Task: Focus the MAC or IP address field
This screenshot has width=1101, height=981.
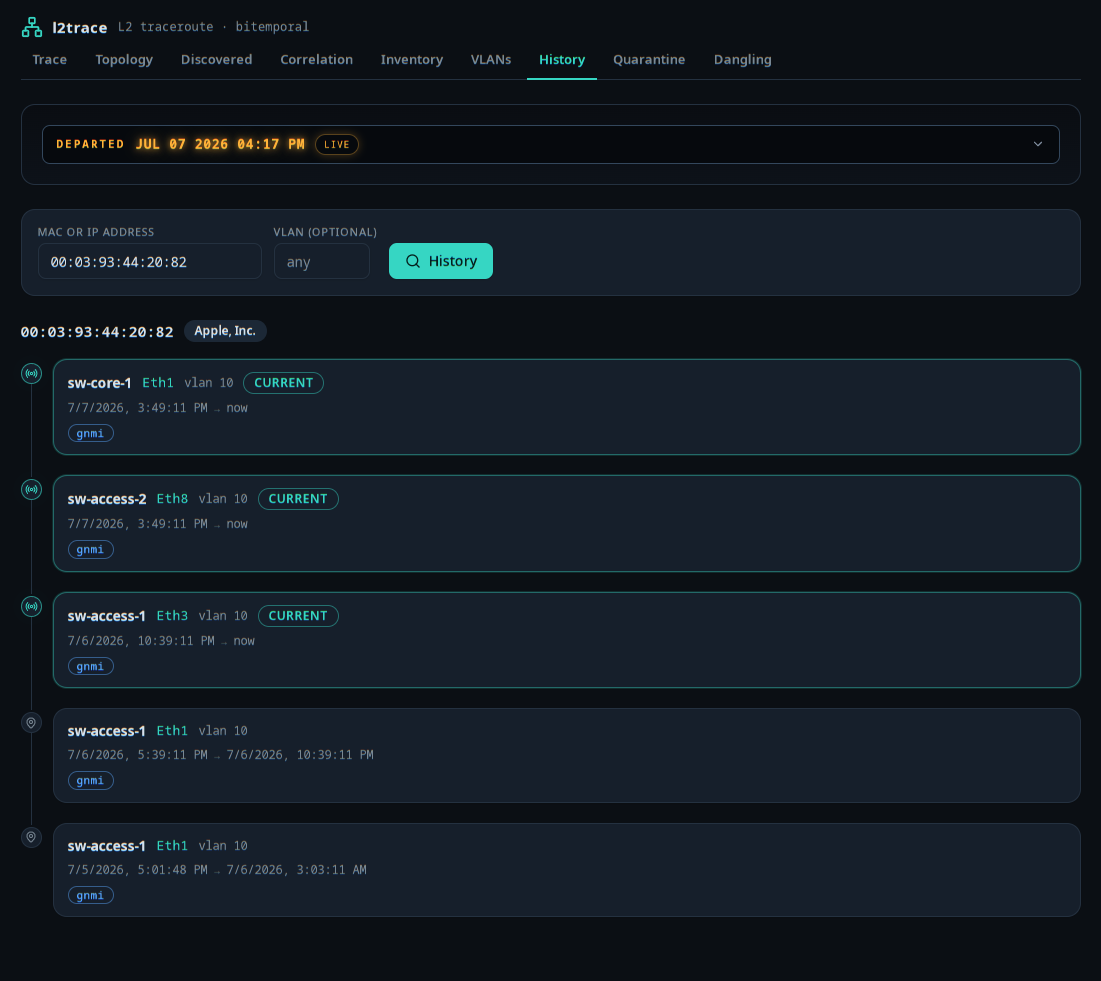Action: (150, 261)
